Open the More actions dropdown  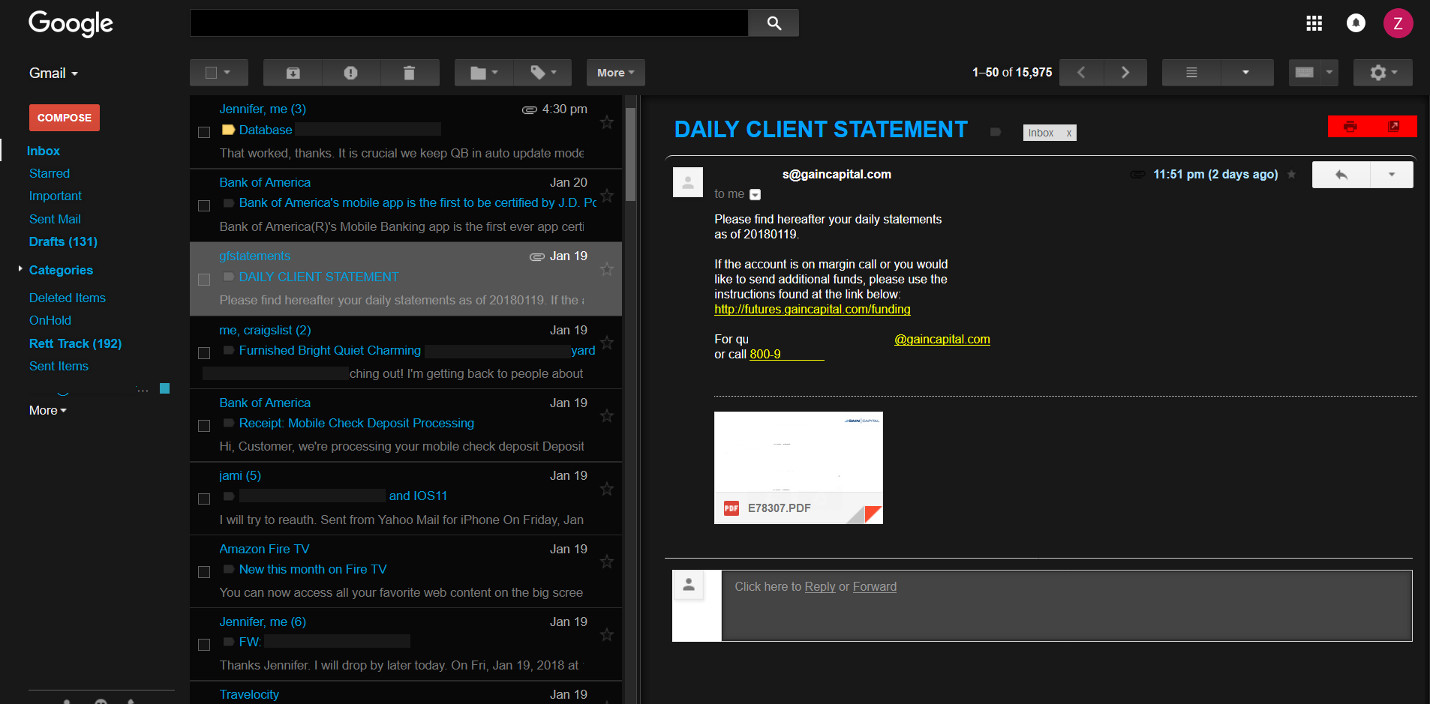pos(616,72)
